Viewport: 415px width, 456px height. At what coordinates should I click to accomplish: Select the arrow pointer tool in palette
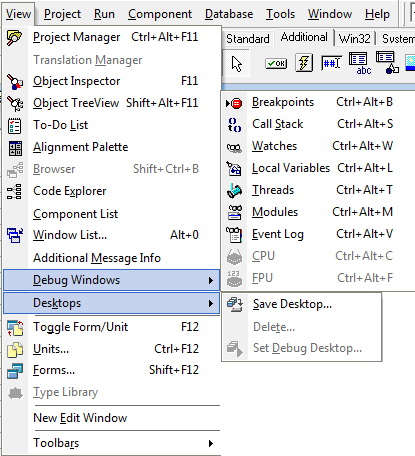click(236, 63)
